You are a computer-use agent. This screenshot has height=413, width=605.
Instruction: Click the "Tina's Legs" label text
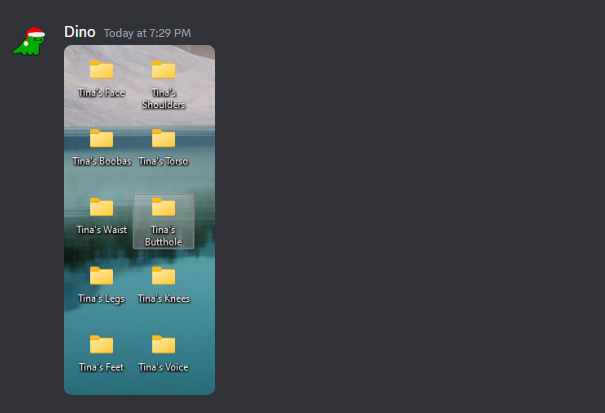(x=101, y=299)
